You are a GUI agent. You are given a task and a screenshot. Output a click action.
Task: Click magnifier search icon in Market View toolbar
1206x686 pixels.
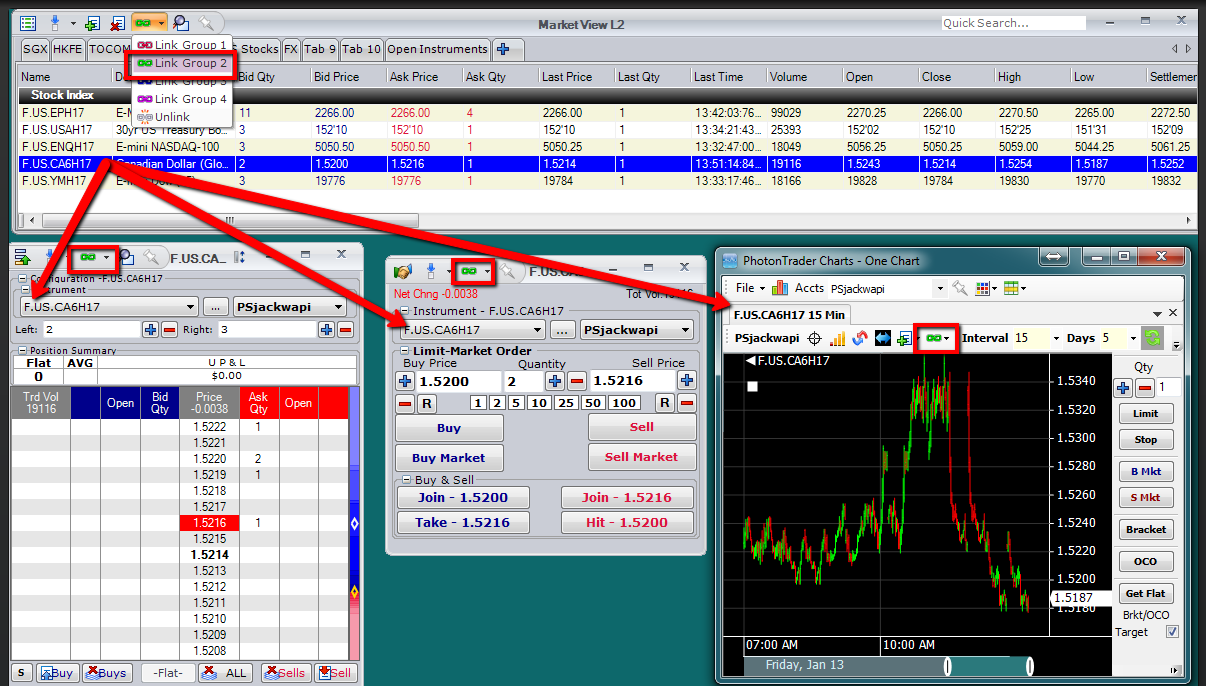tap(181, 22)
